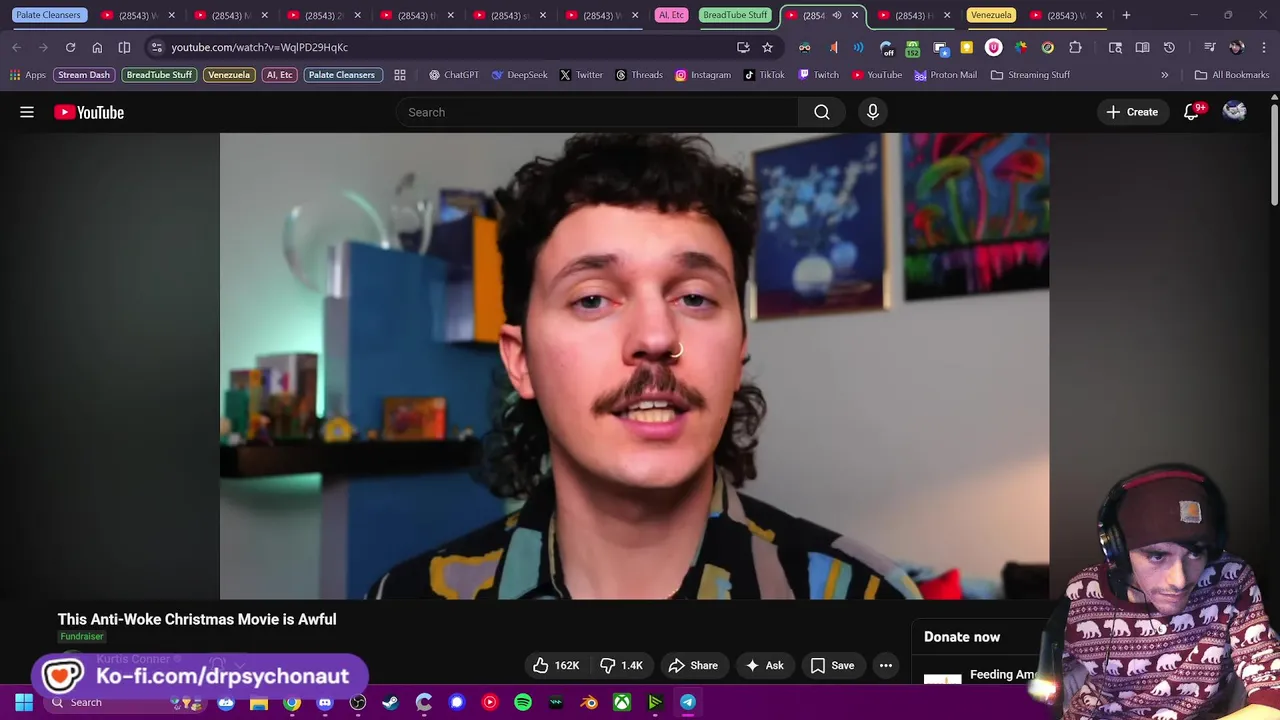Open the uBlock shield extension icon

click(994, 47)
